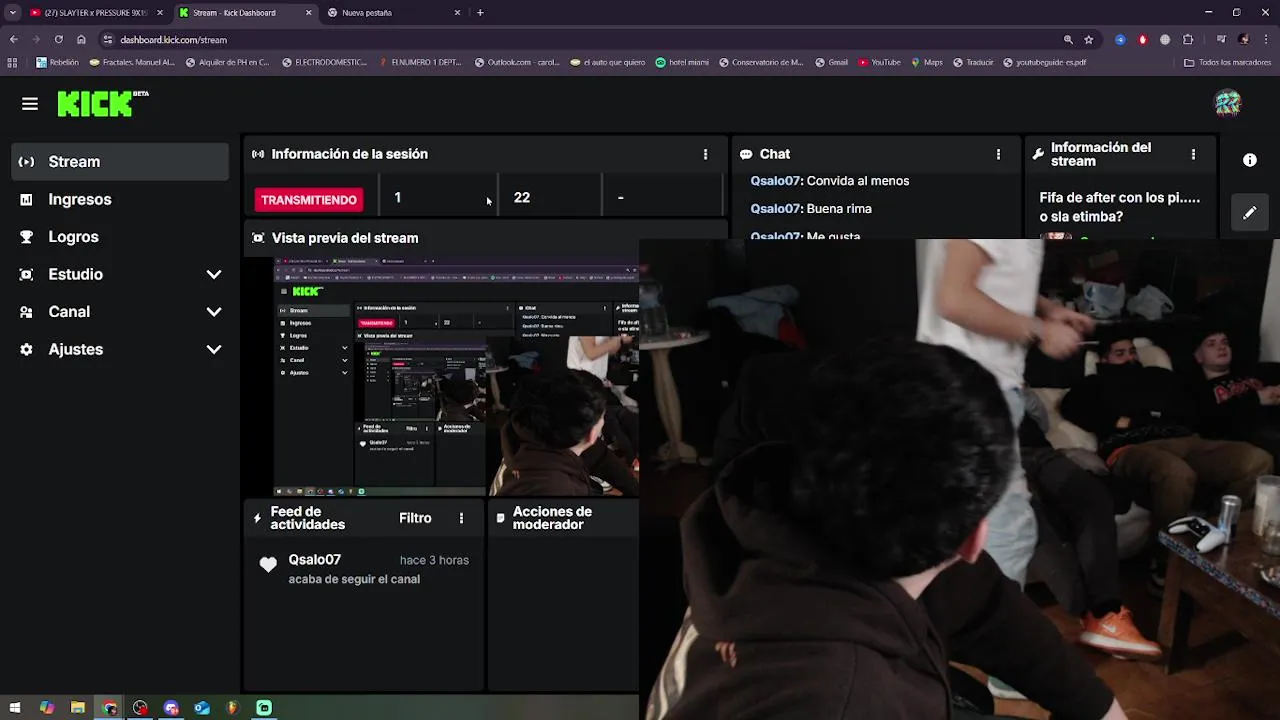The image size is (1280, 720).
Task: Open Chrome from the taskbar
Action: (x=109, y=708)
